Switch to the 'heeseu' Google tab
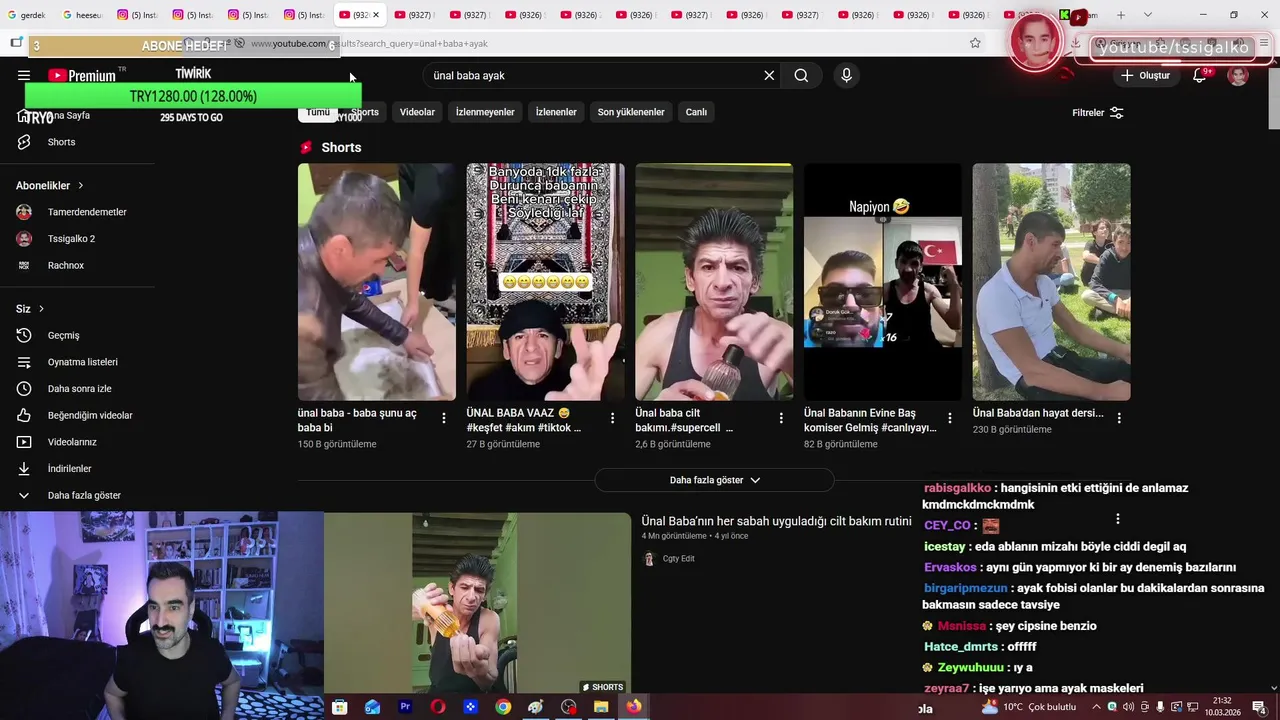 (x=82, y=15)
